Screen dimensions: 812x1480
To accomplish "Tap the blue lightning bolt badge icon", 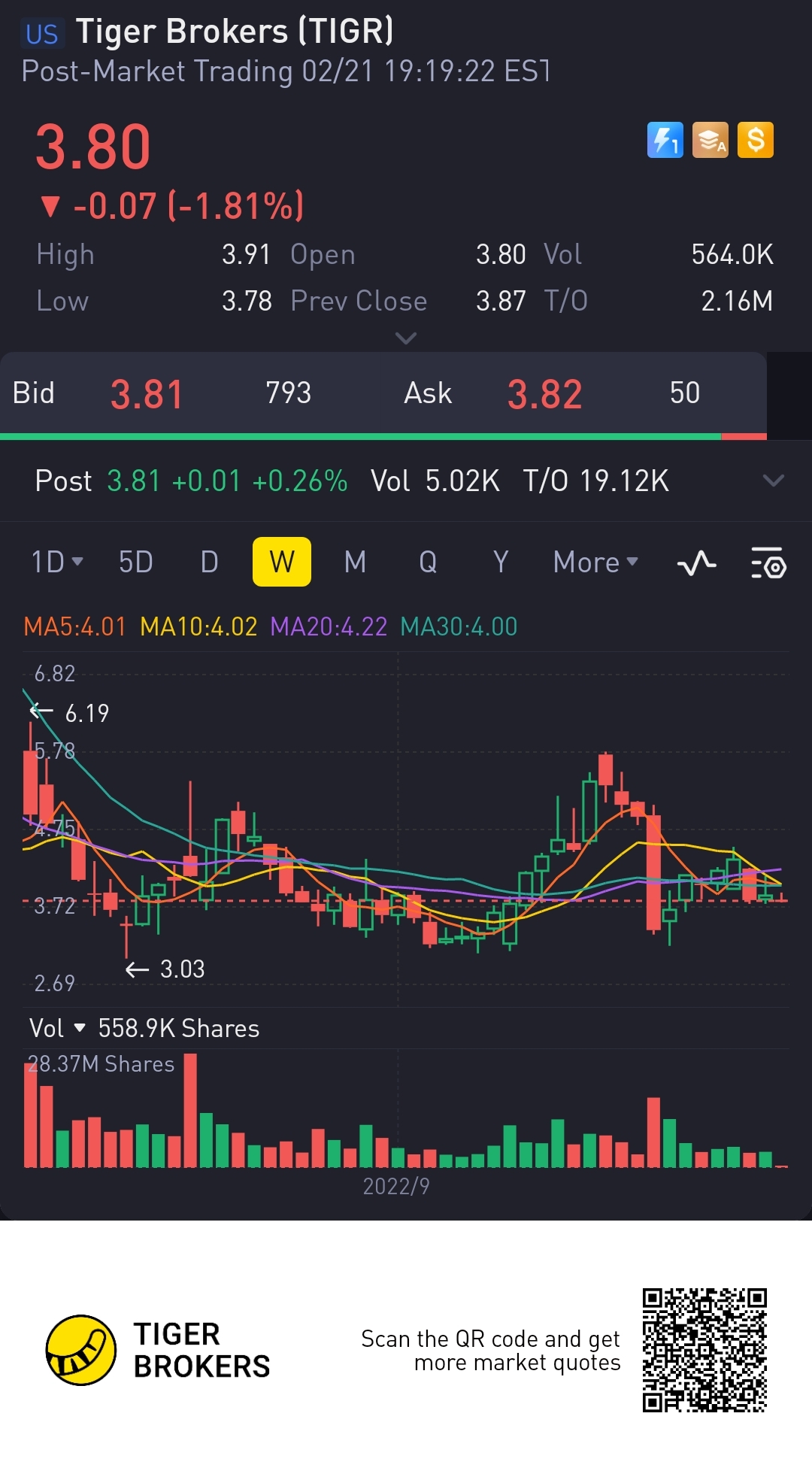I will 665,140.
